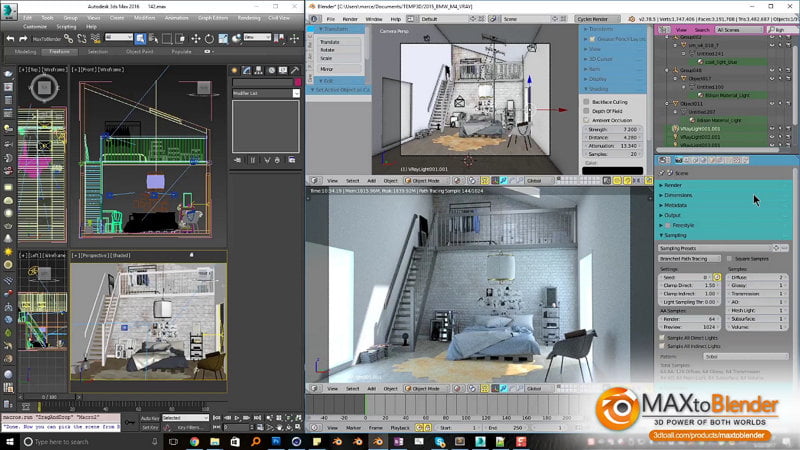This screenshot has height=450, width=800.
Task: Enable Sample All Direct Lights
Action: [662, 338]
